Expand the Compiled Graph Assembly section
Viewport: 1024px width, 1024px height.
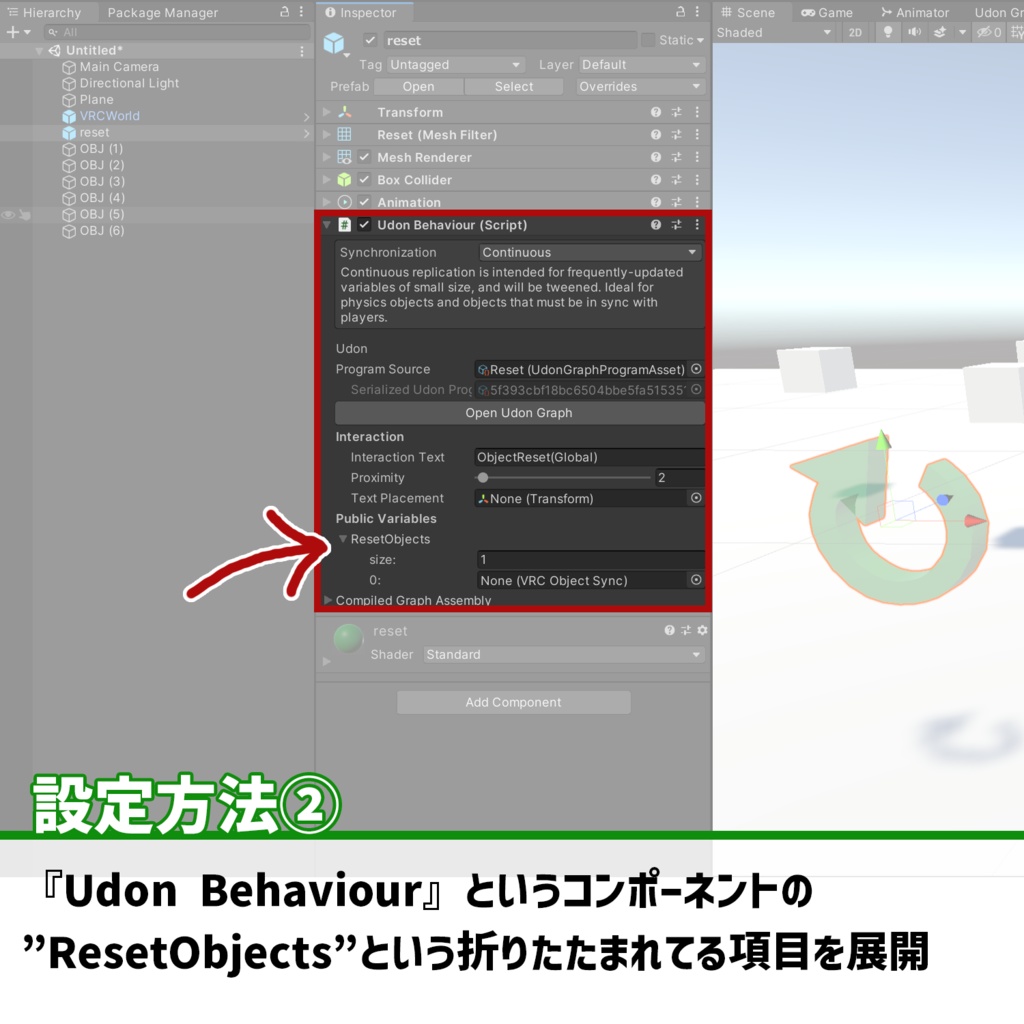(328, 600)
